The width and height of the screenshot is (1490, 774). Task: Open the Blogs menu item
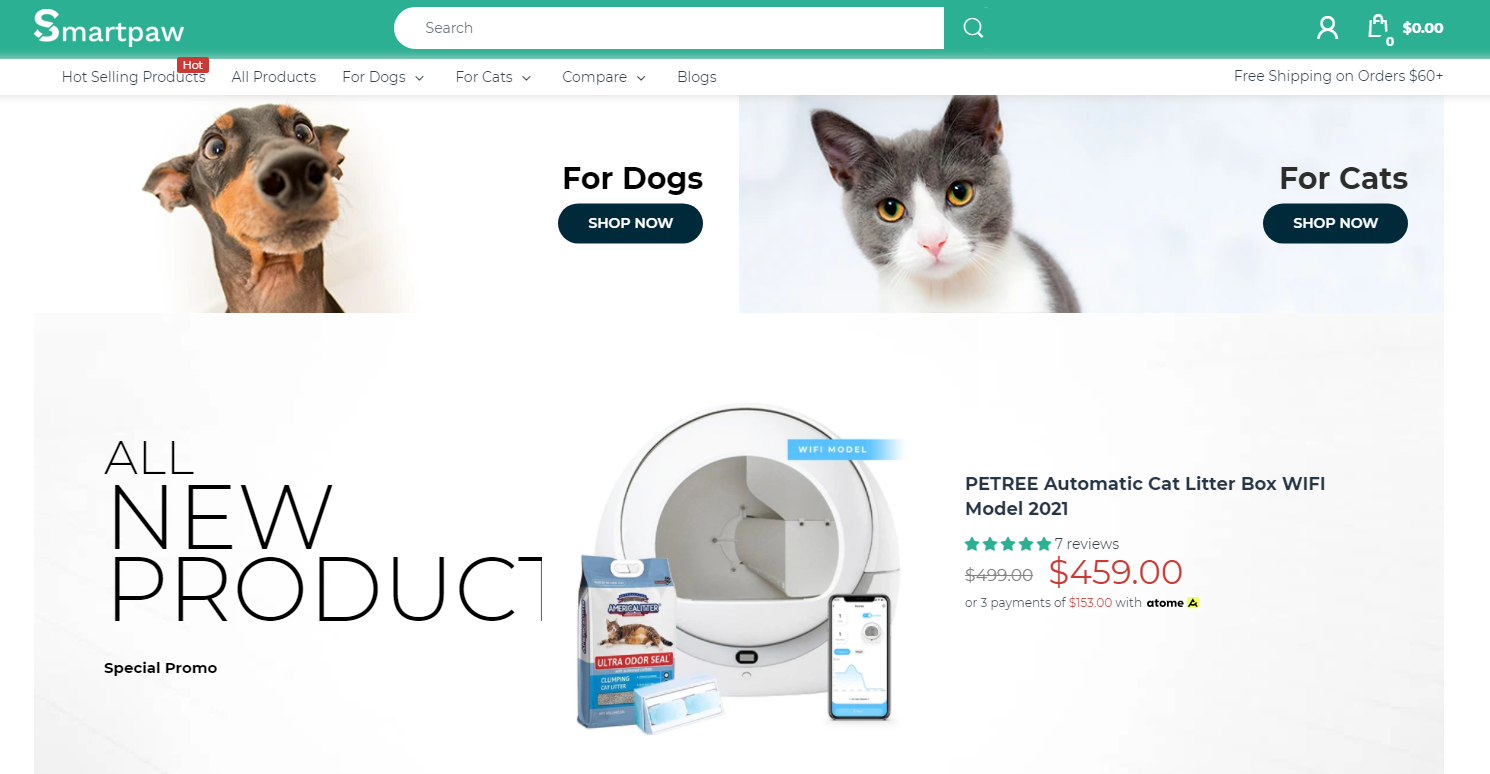pos(697,77)
